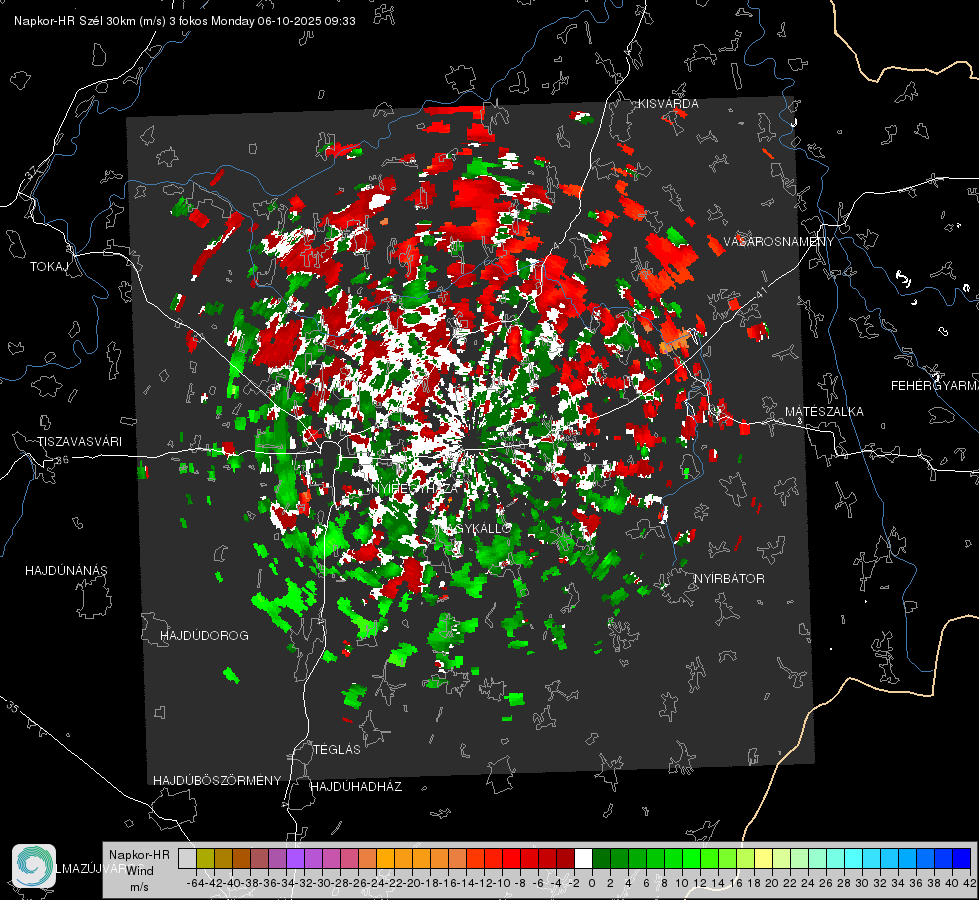The height and width of the screenshot is (900, 979).
Task: Click the HAJDÚHADHÁZ town label
Action: click(356, 786)
